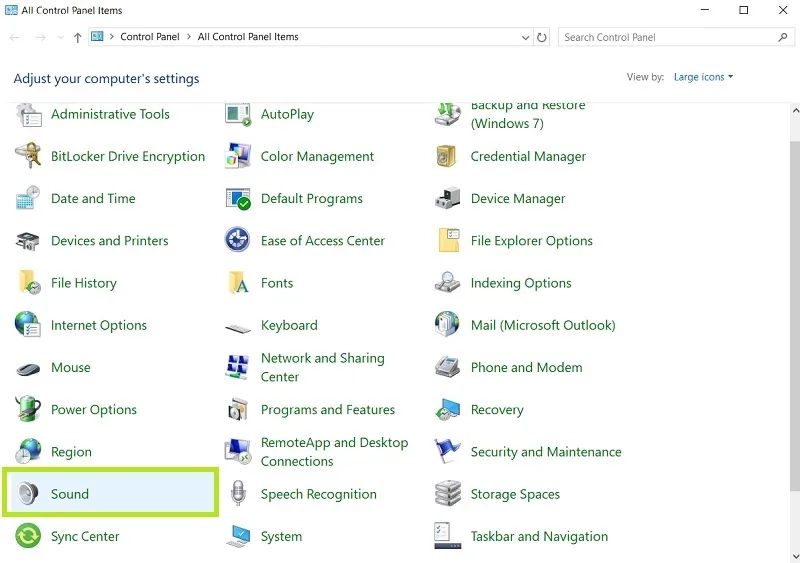Viewport: 800px width, 563px height.
Task: Expand the View by Large icons dropdown
Action: 703,77
